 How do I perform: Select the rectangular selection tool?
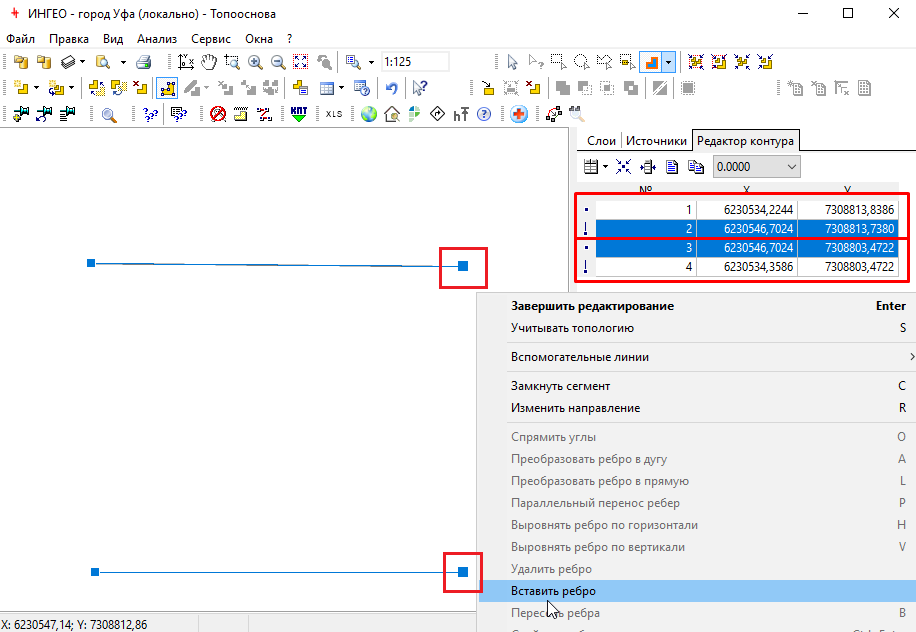pos(558,62)
